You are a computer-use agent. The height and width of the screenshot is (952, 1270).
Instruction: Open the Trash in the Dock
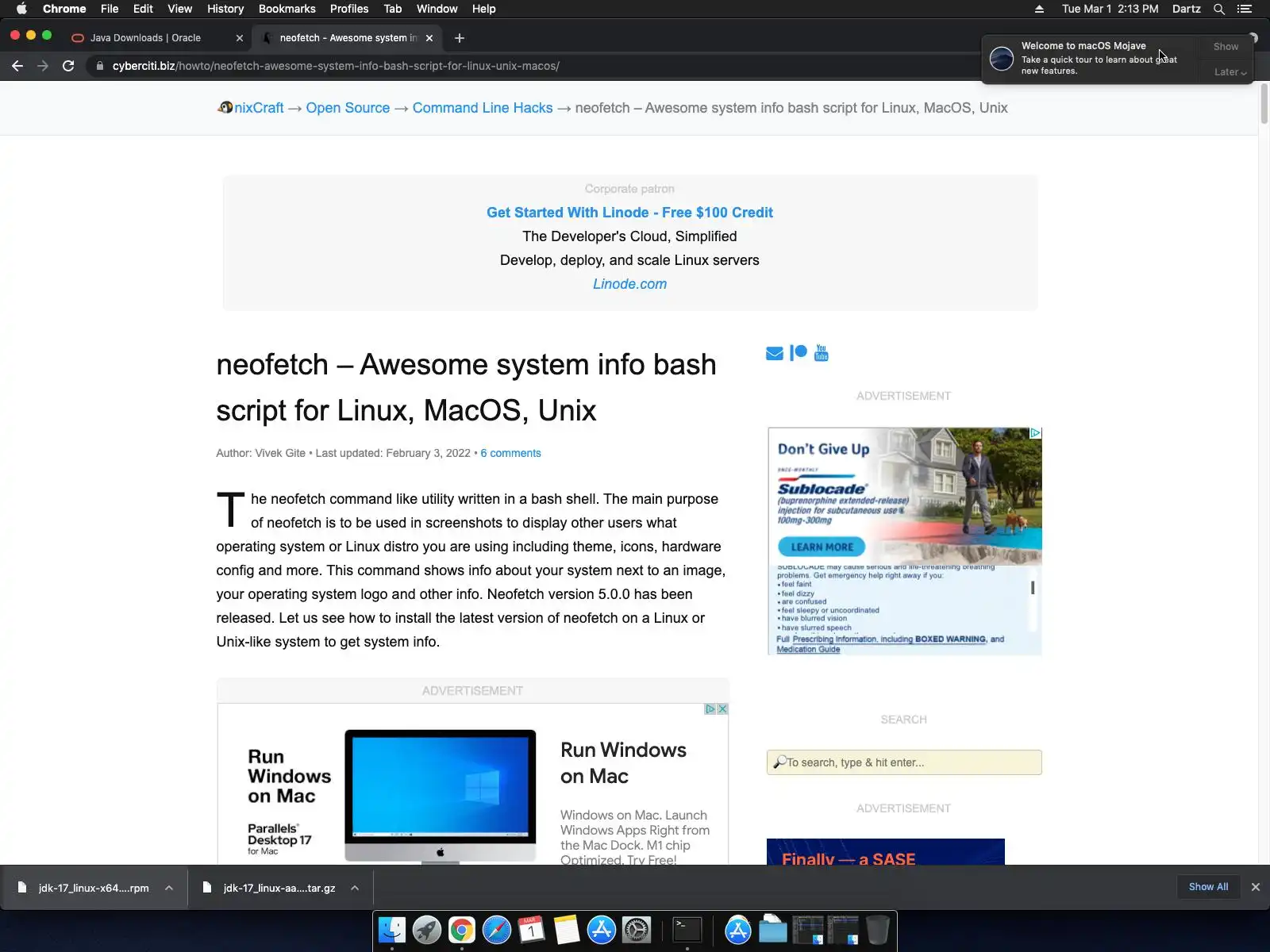[x=877, y=930]
